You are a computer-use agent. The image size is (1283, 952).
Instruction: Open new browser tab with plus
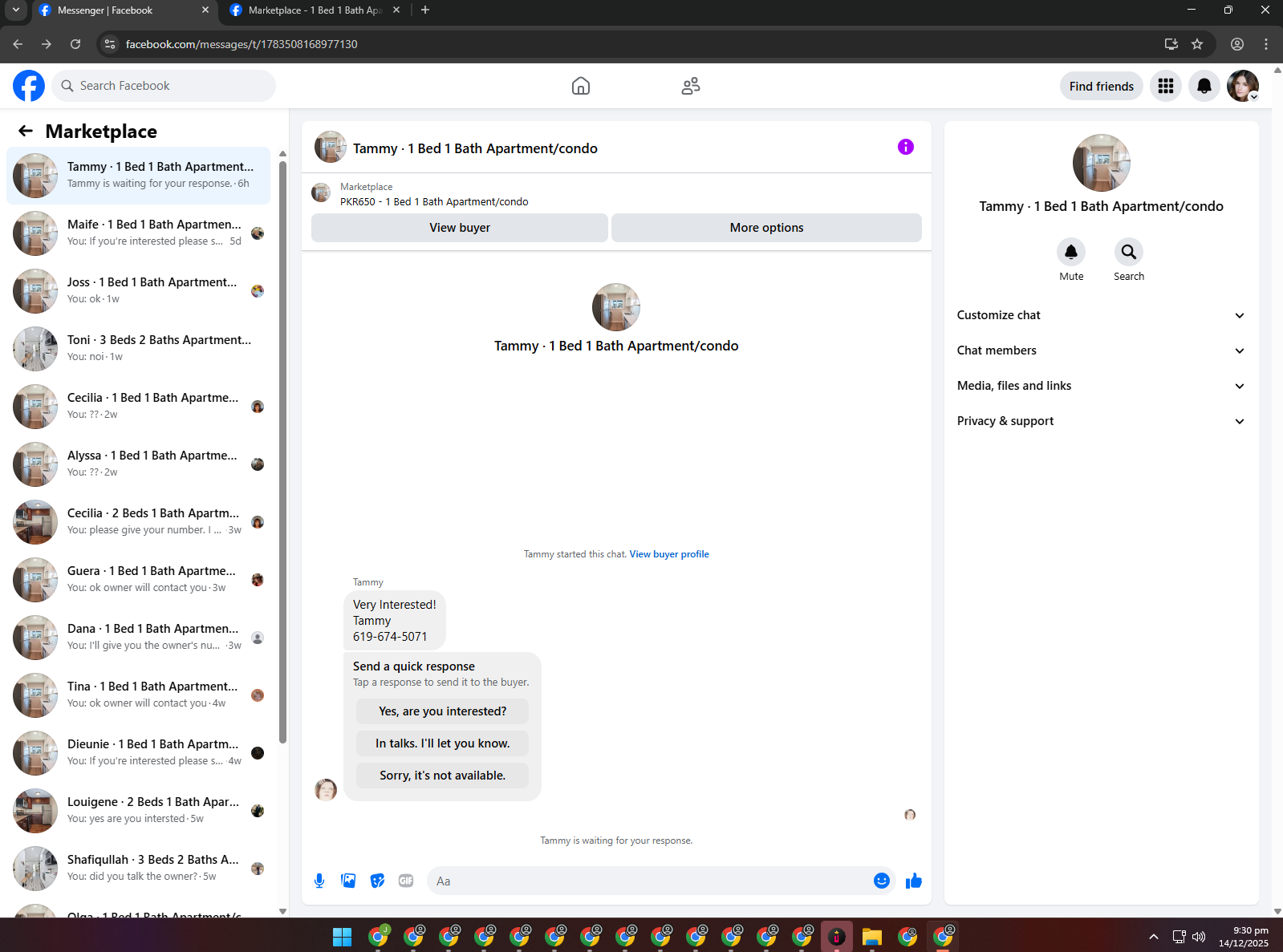coord(425,10)
